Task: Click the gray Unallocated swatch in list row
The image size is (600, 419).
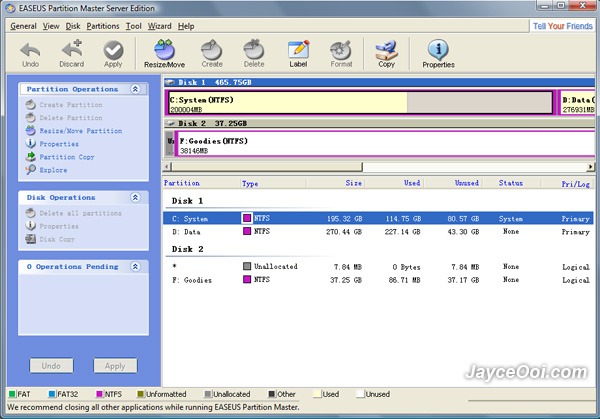Action: click(x=247, y=266)
